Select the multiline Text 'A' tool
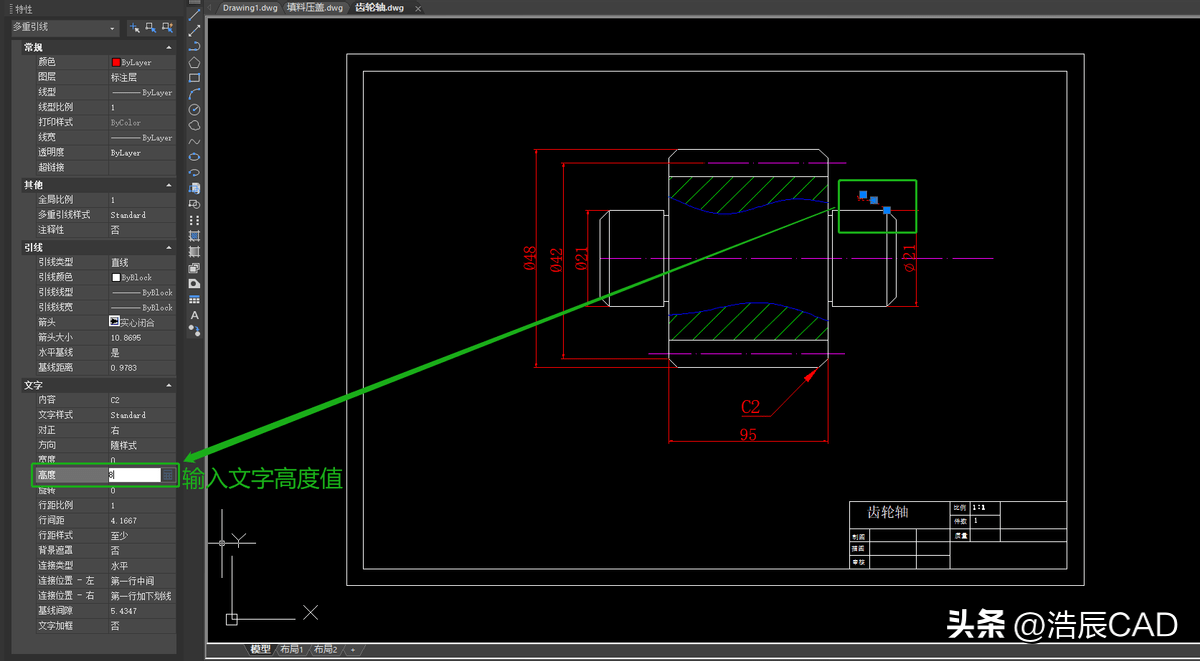The height and width of the screenshot is (661, 1200). 195,315
